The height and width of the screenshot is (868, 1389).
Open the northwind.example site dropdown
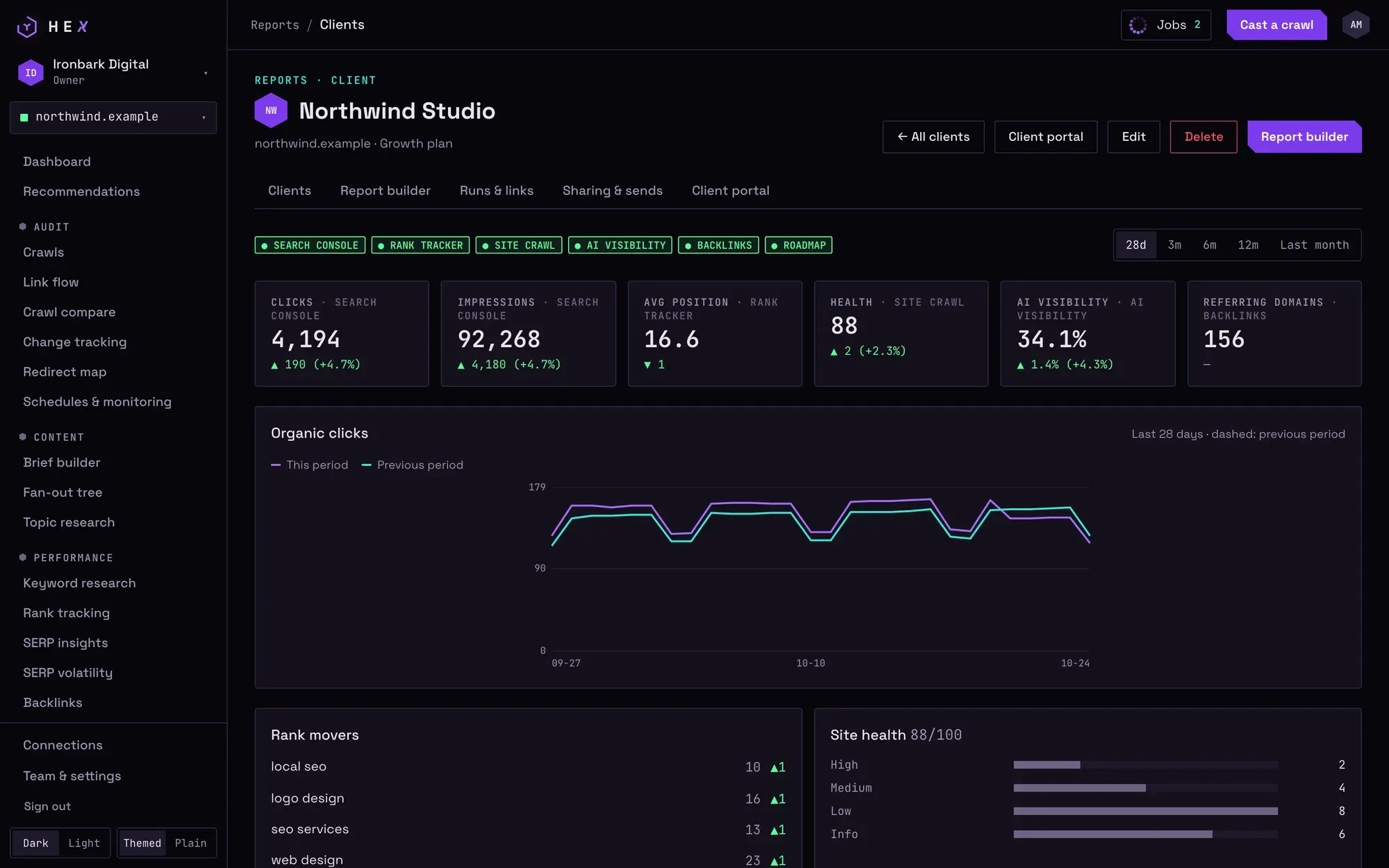click(x=113, y=117)
